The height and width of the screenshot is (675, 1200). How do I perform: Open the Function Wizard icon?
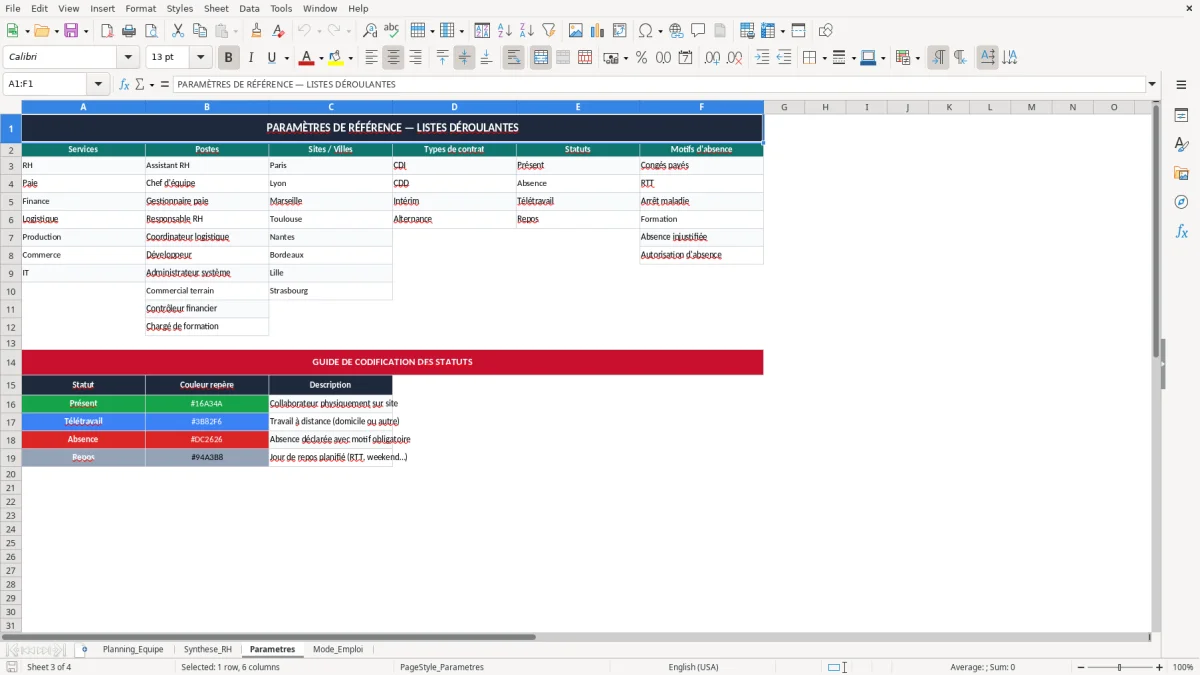[125, 85]
